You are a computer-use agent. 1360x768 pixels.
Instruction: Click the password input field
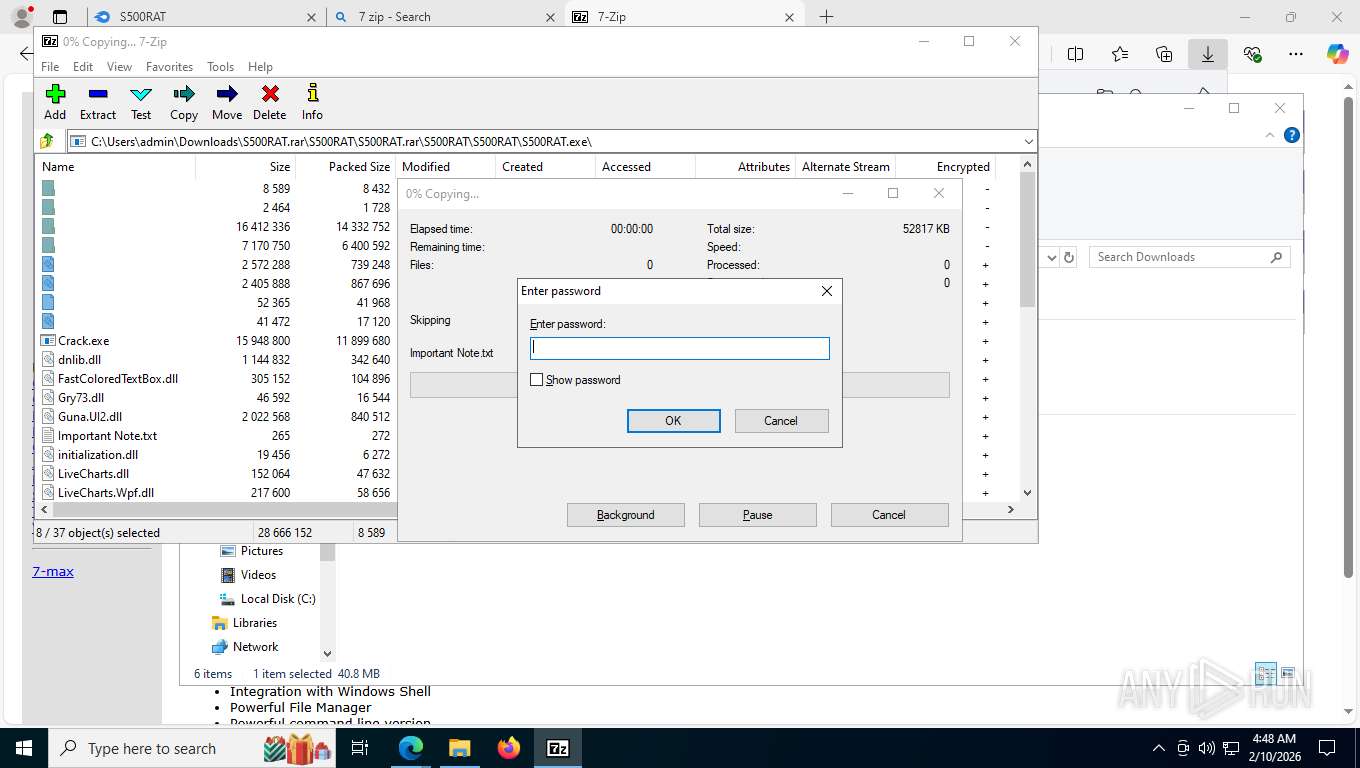click(x=680, y=348)
